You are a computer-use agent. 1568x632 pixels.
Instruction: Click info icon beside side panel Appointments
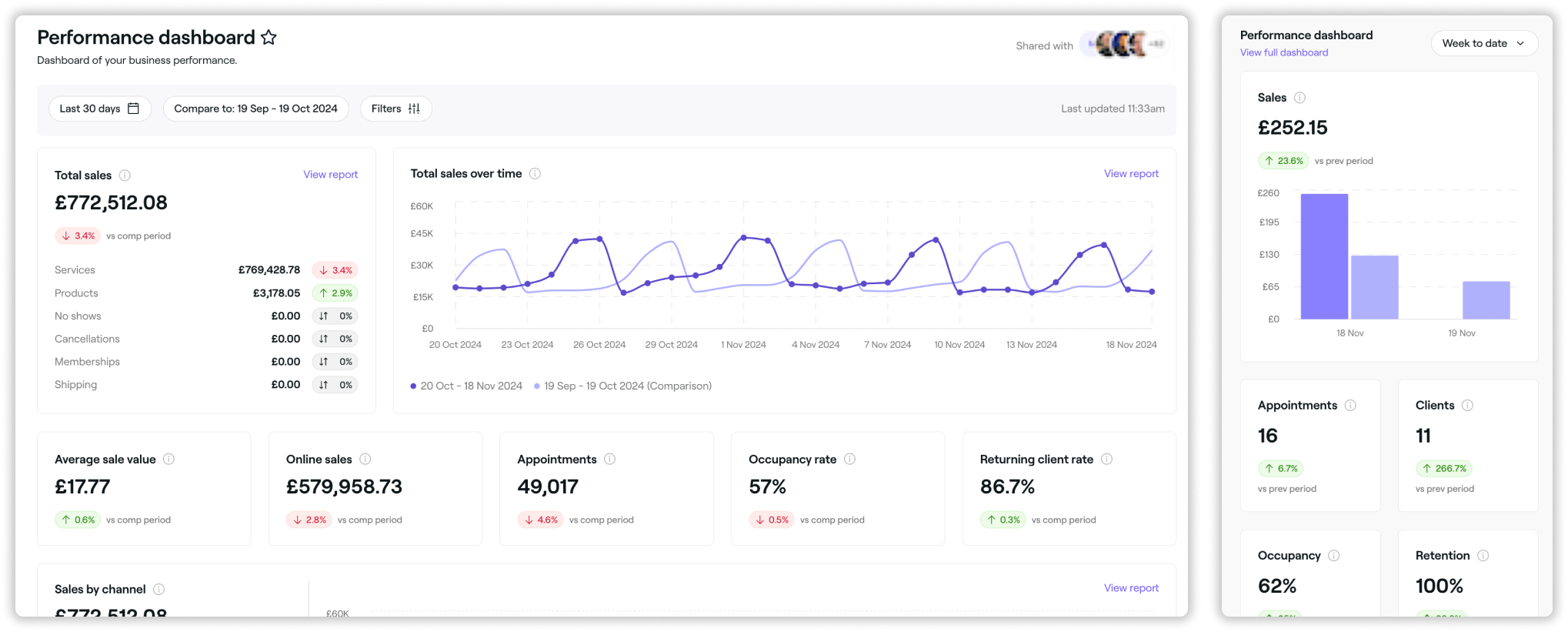[1350, 405]
